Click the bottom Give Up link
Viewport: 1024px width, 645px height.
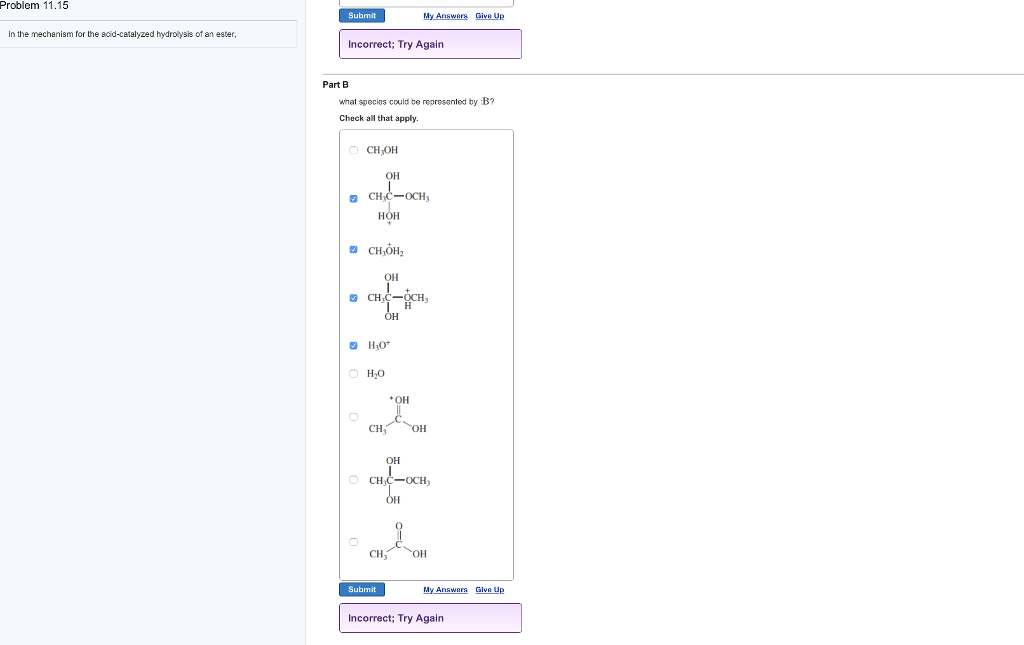click(489, 589)
